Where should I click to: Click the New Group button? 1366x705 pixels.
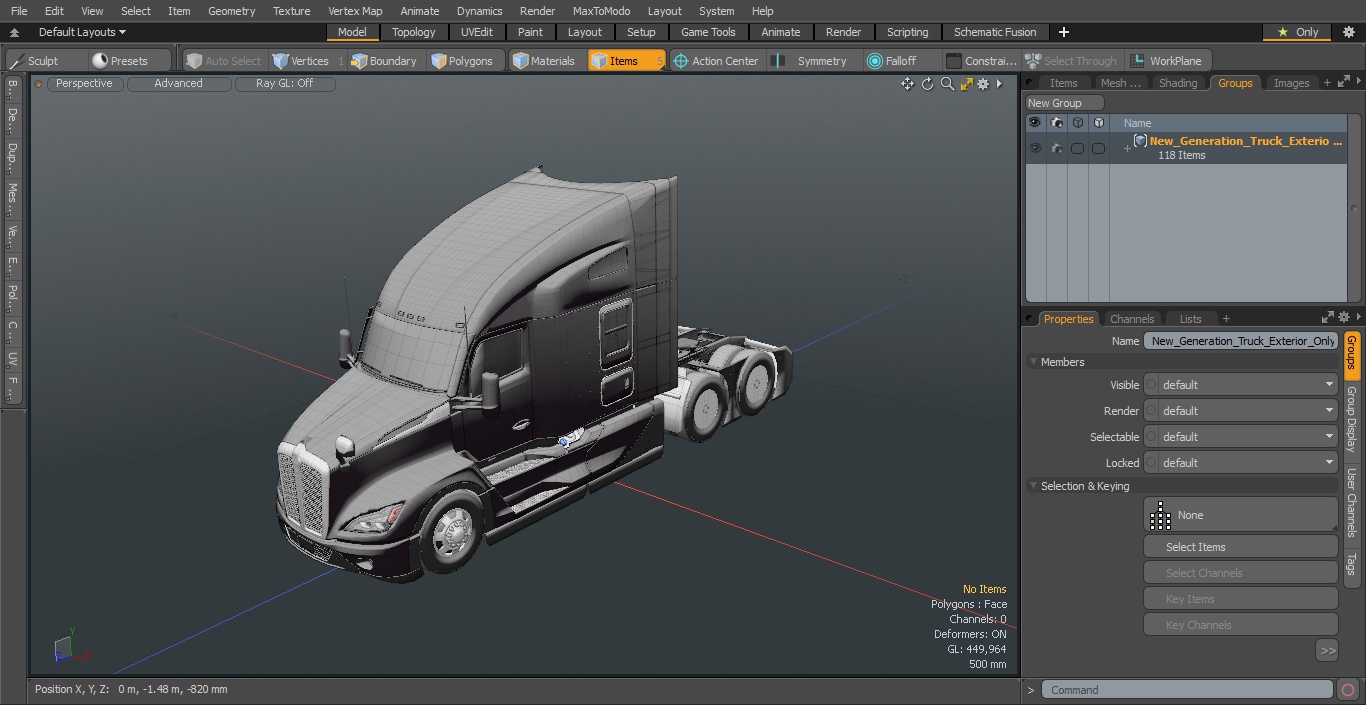coord(1064,103)
